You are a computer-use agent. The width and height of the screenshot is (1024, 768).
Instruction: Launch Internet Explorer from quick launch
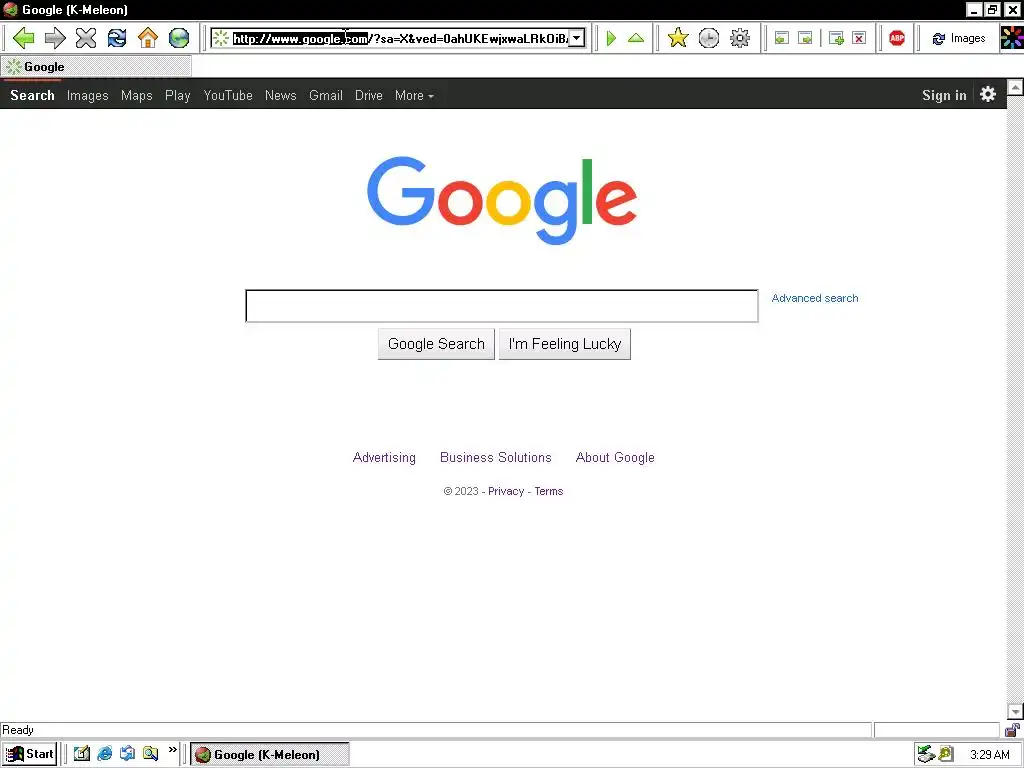click(x=104, y=754)
